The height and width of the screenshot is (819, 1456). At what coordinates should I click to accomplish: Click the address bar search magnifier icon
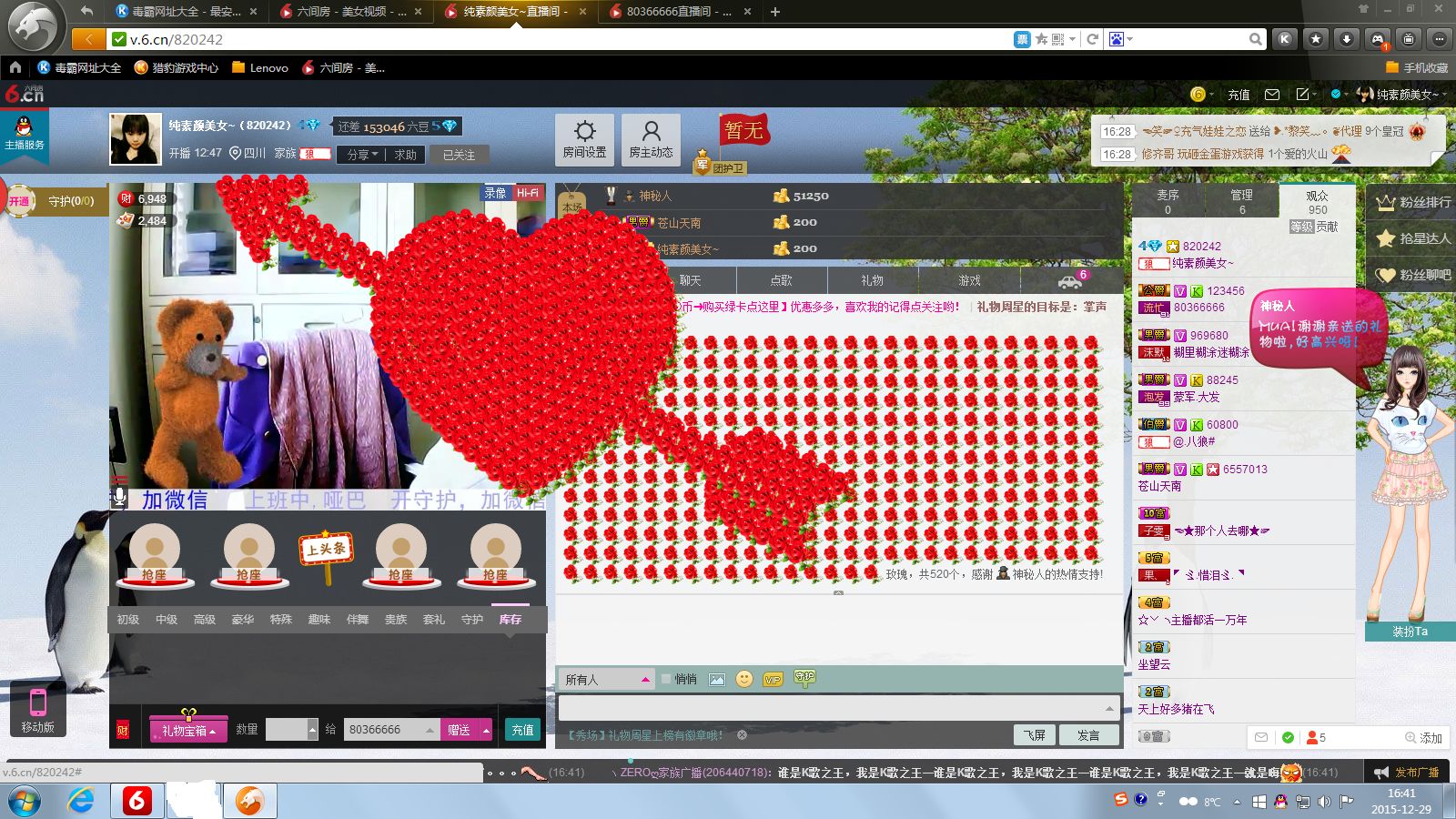(1256, 39)
